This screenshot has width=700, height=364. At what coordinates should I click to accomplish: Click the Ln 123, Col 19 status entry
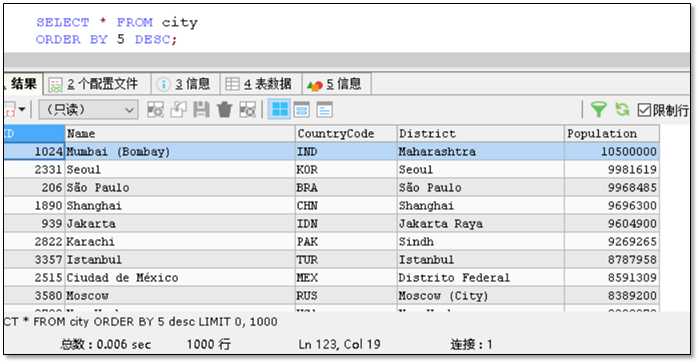pyautogui.click(x=339, y=344)
